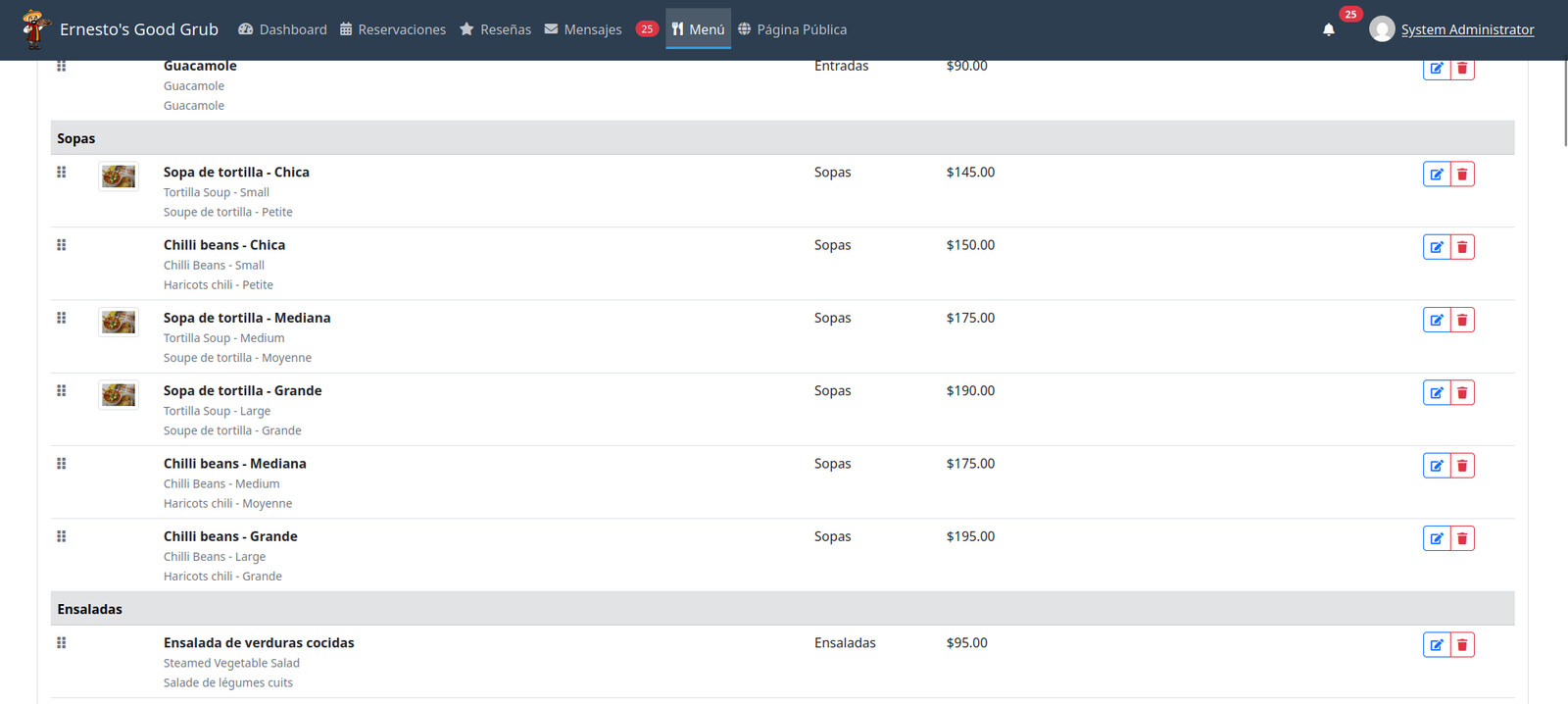Edit Chilli beans - Mediana
This screenshot has width=1568, height=704.
coord(1436,466)
